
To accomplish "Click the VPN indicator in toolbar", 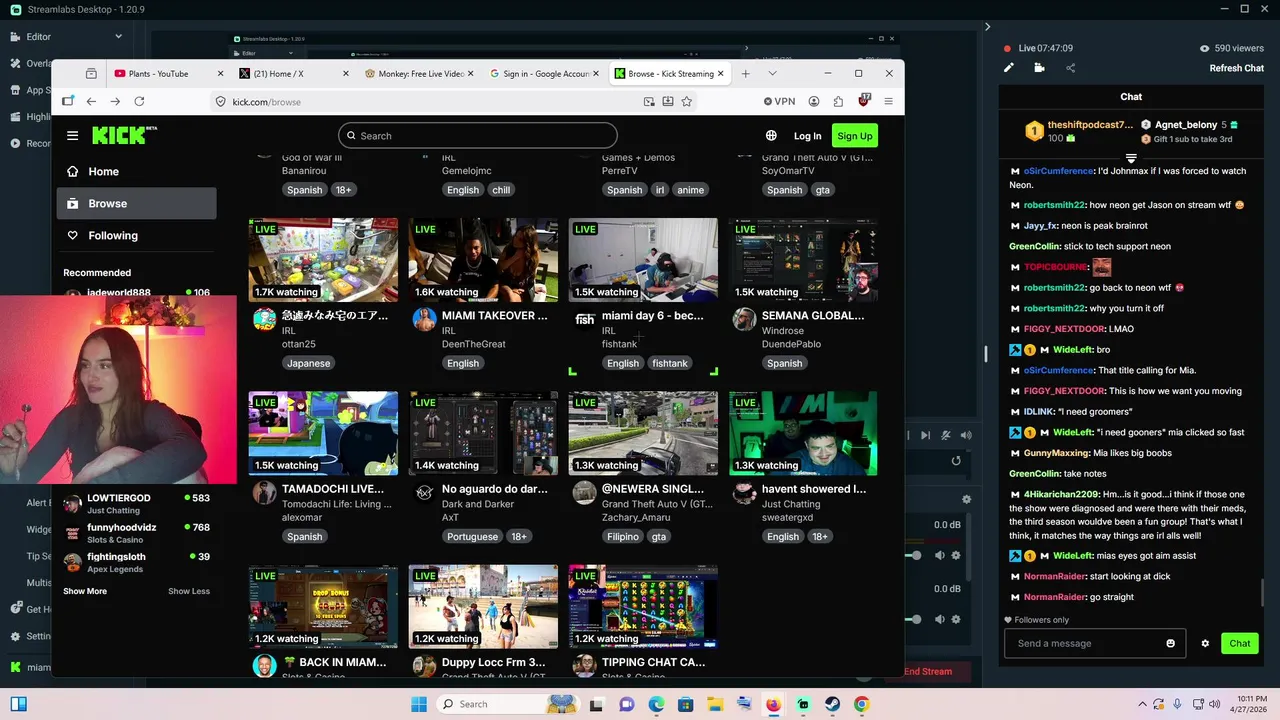I will click(779, 101).
